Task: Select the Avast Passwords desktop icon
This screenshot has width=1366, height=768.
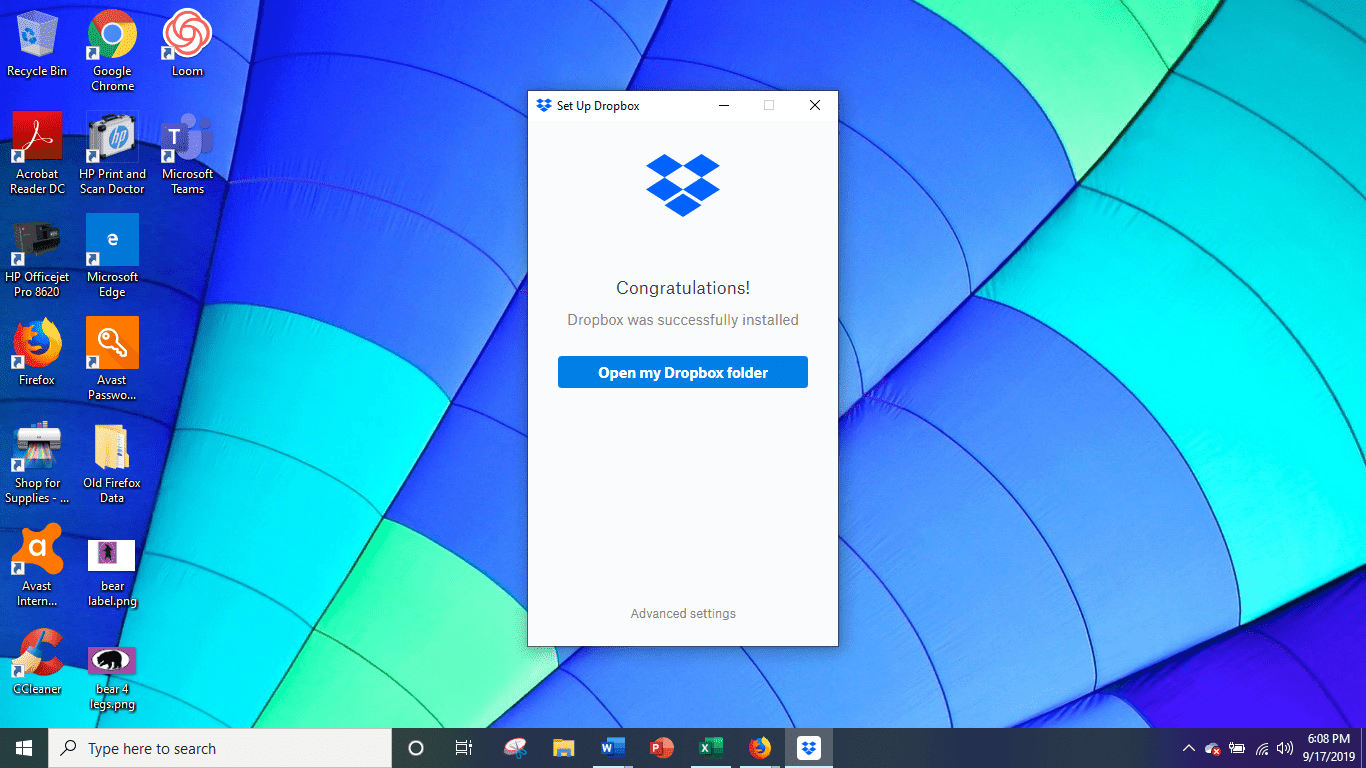Action: coord(112,359)
